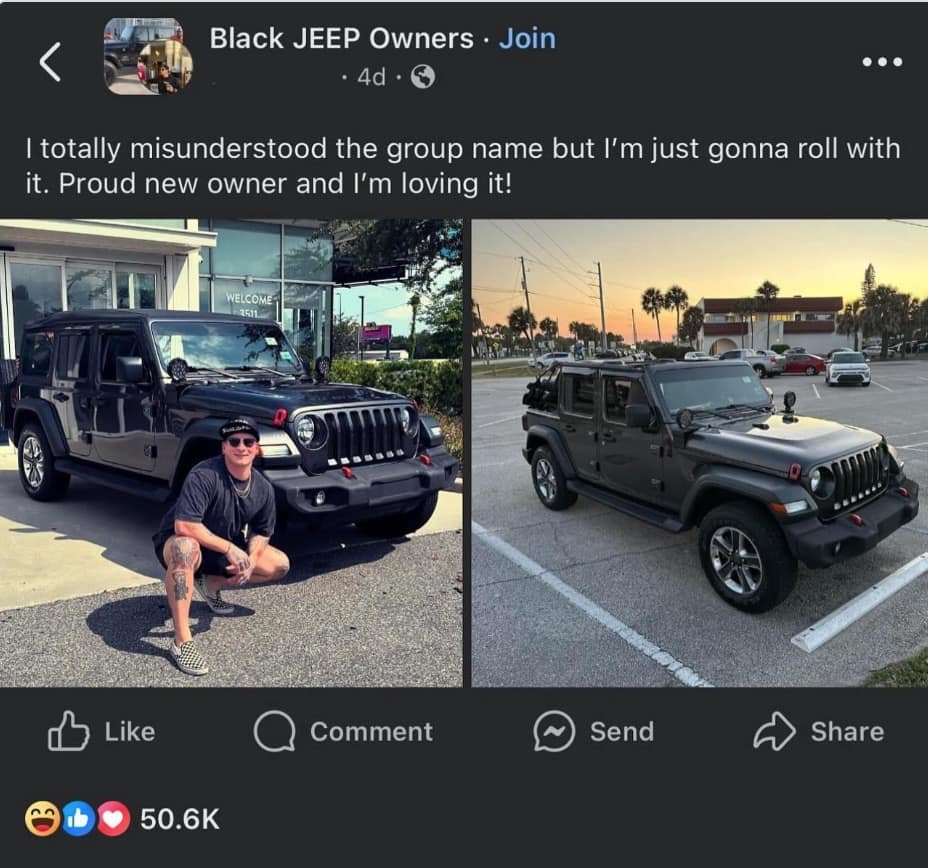Click the 4d post timestamp
The width and height of the screenshot is (928, 868).
371,76
